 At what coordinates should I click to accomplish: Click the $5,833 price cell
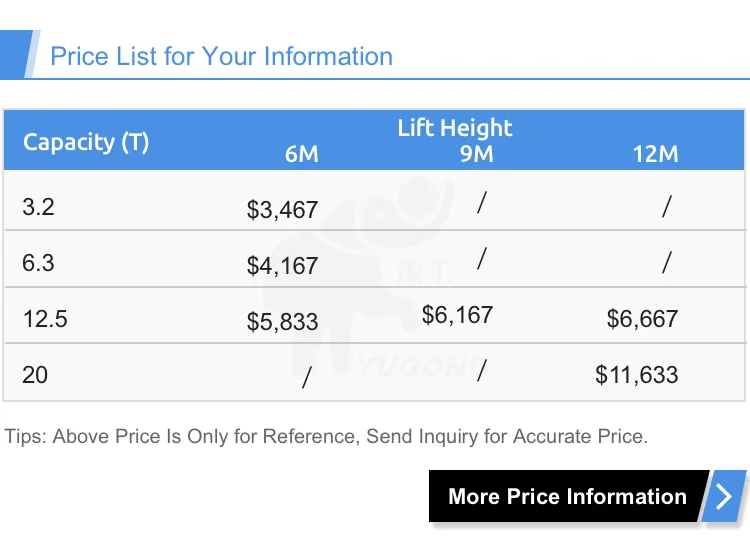coord(282,322)
